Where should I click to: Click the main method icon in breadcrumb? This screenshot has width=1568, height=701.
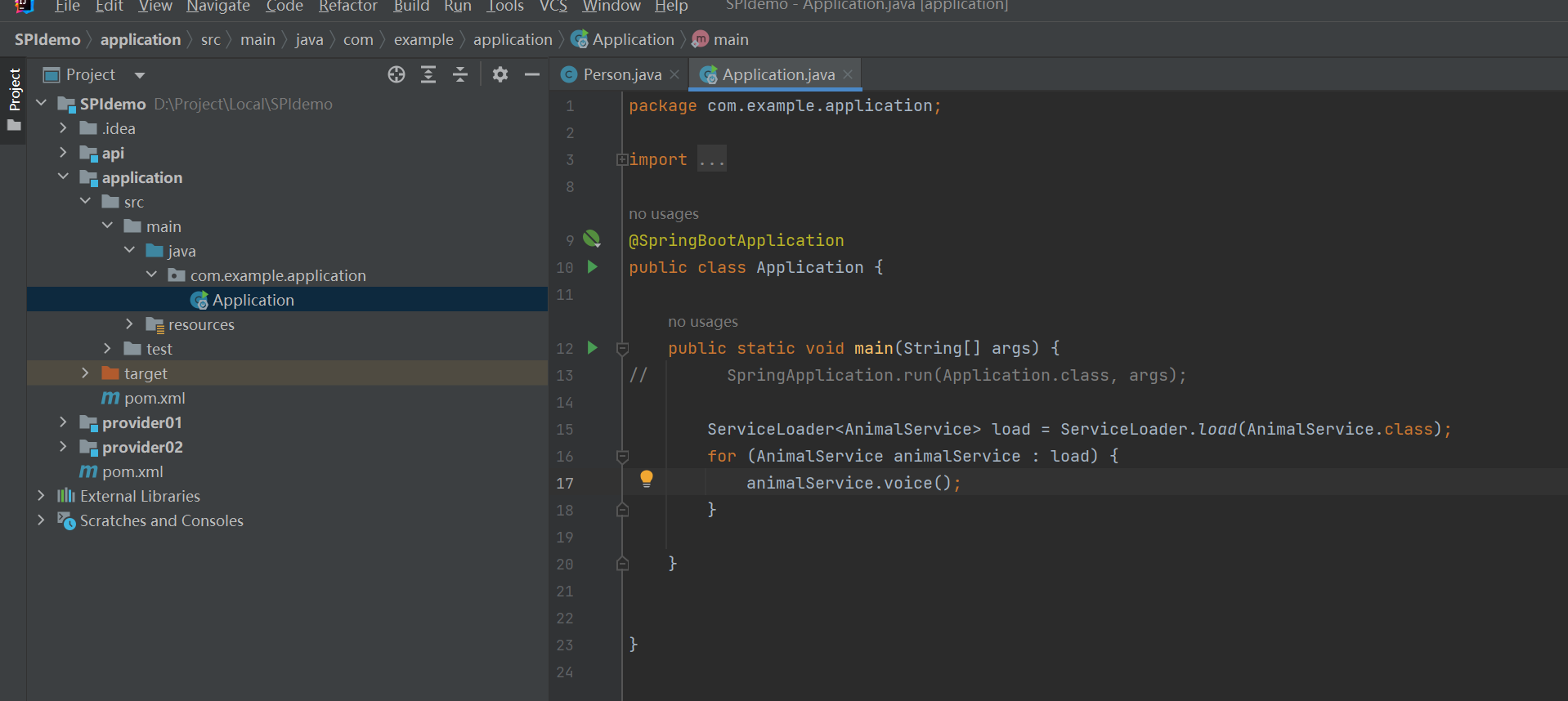[x=701, y=39]
